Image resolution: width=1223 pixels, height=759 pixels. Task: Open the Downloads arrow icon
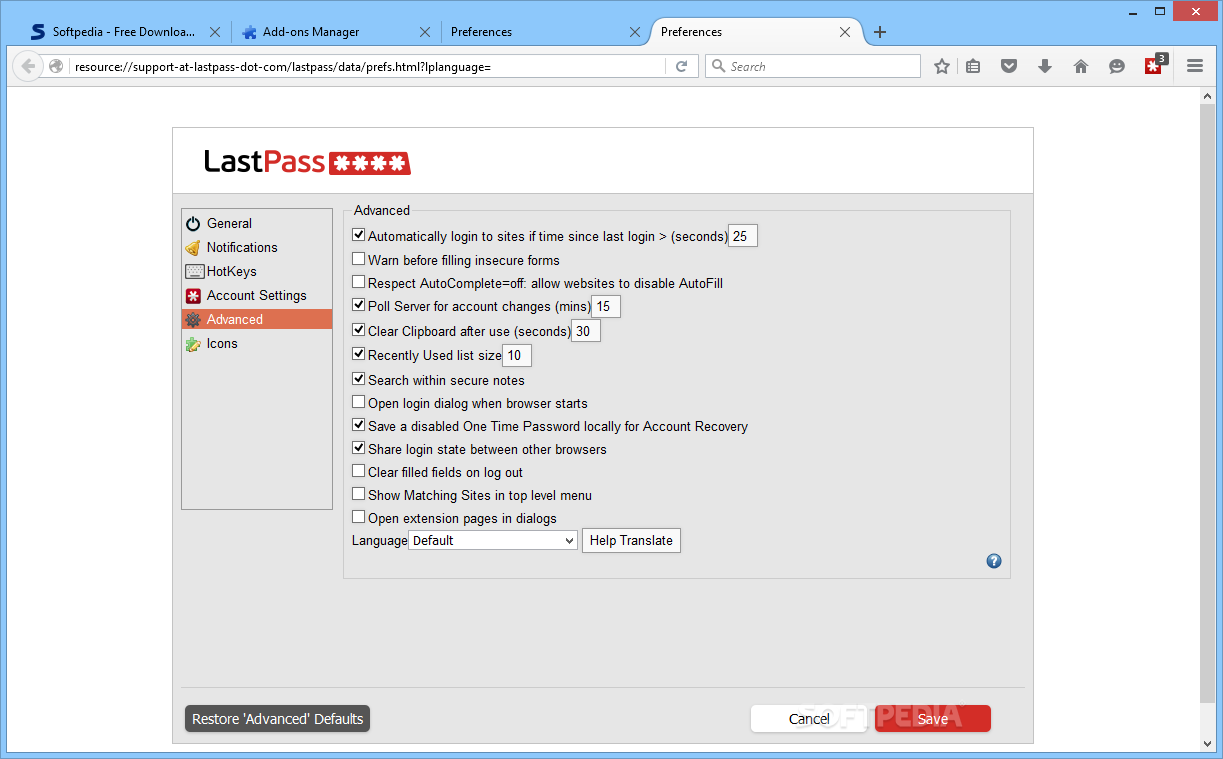coord(1045,66)
